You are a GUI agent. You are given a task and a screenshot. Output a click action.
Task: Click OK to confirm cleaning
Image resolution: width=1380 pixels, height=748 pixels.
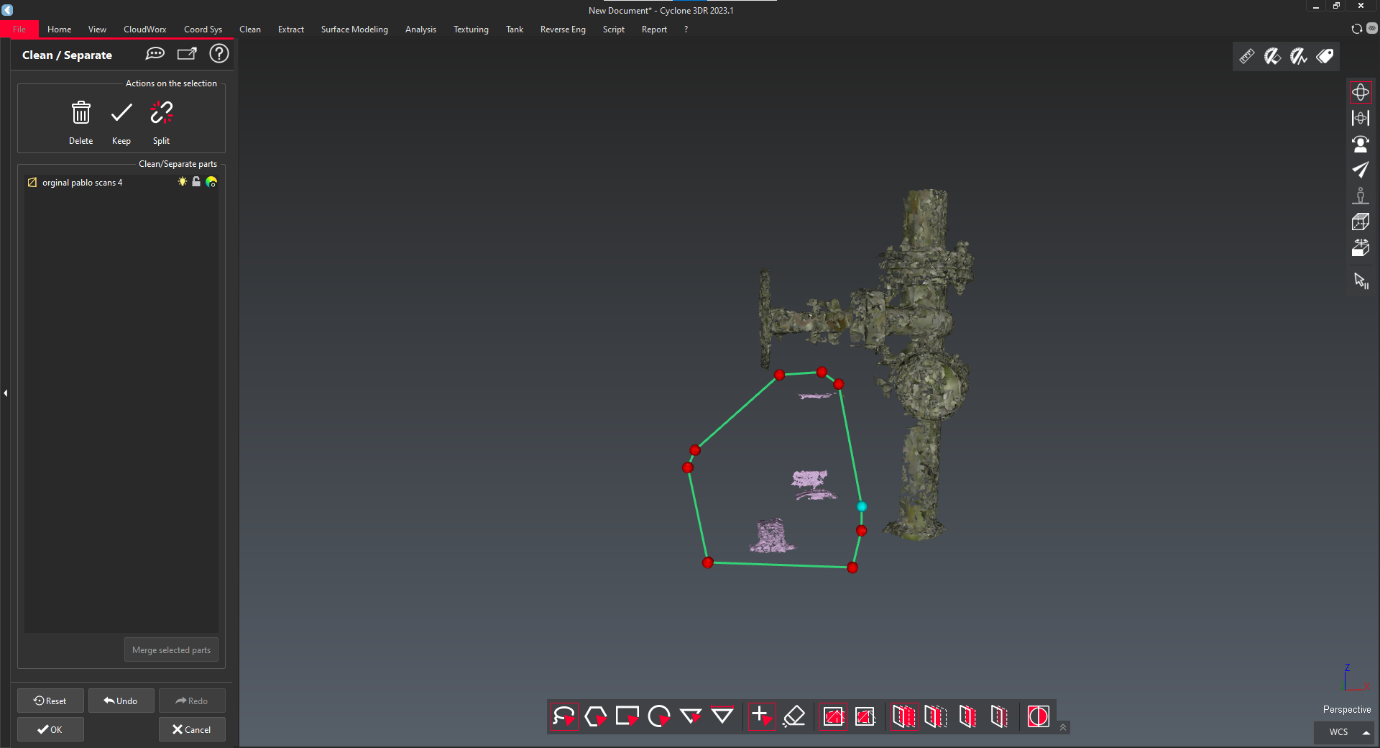point(50,729)
